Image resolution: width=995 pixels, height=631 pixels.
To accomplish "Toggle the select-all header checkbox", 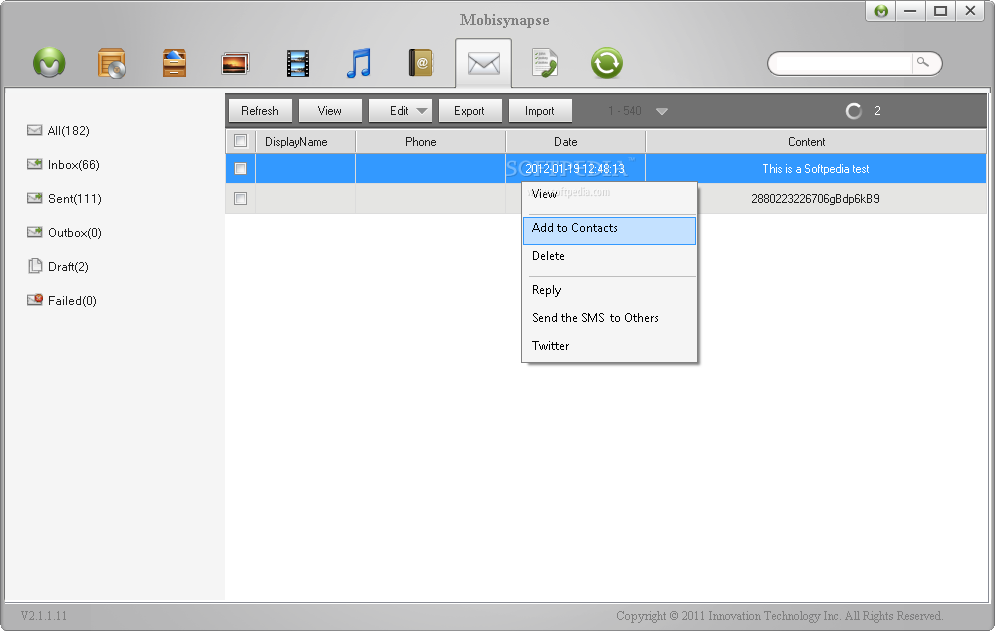I will 241,141.
